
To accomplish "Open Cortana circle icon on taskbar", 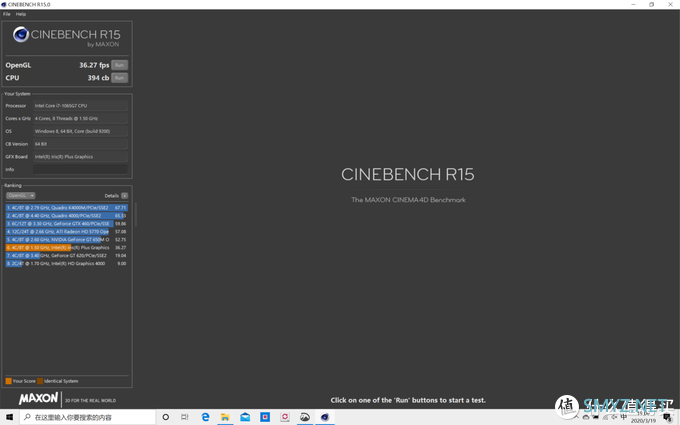I will point(166,417).
